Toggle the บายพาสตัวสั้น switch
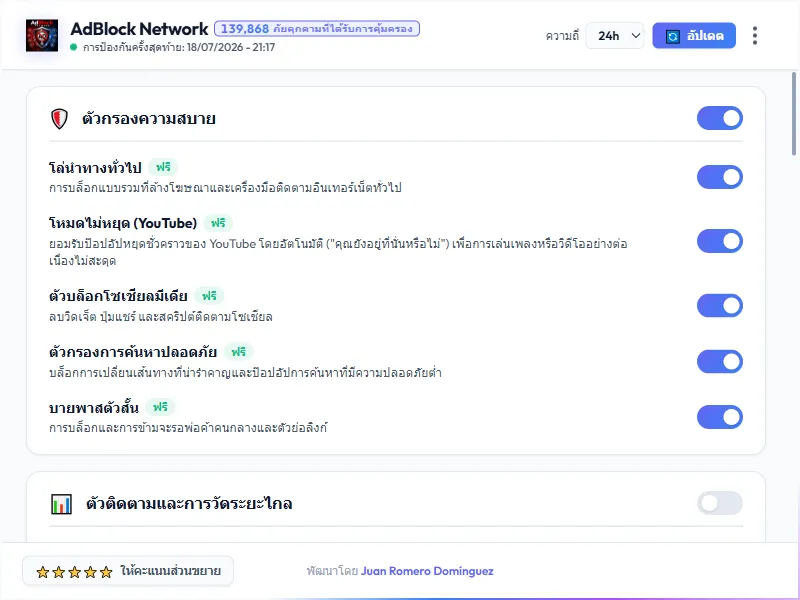The height and width of the screenshot is (600, 800). click(x=719, y=417)
